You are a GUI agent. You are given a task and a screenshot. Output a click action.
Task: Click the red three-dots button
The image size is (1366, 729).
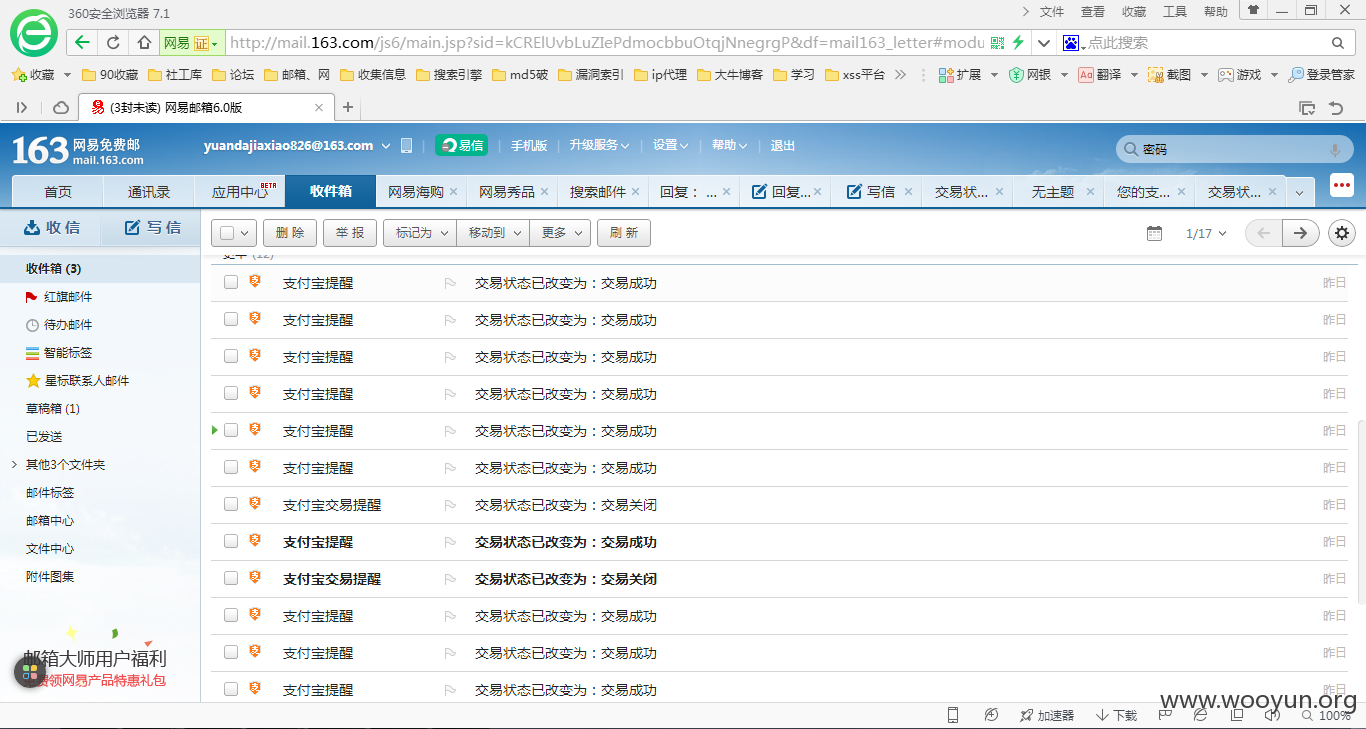point(1342,186)
